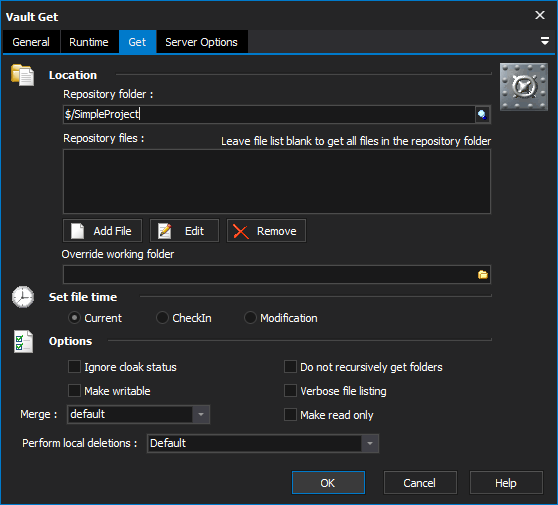Click the Remove file button
This screenshot has height=505, width=558.
(x=266, y=231)
